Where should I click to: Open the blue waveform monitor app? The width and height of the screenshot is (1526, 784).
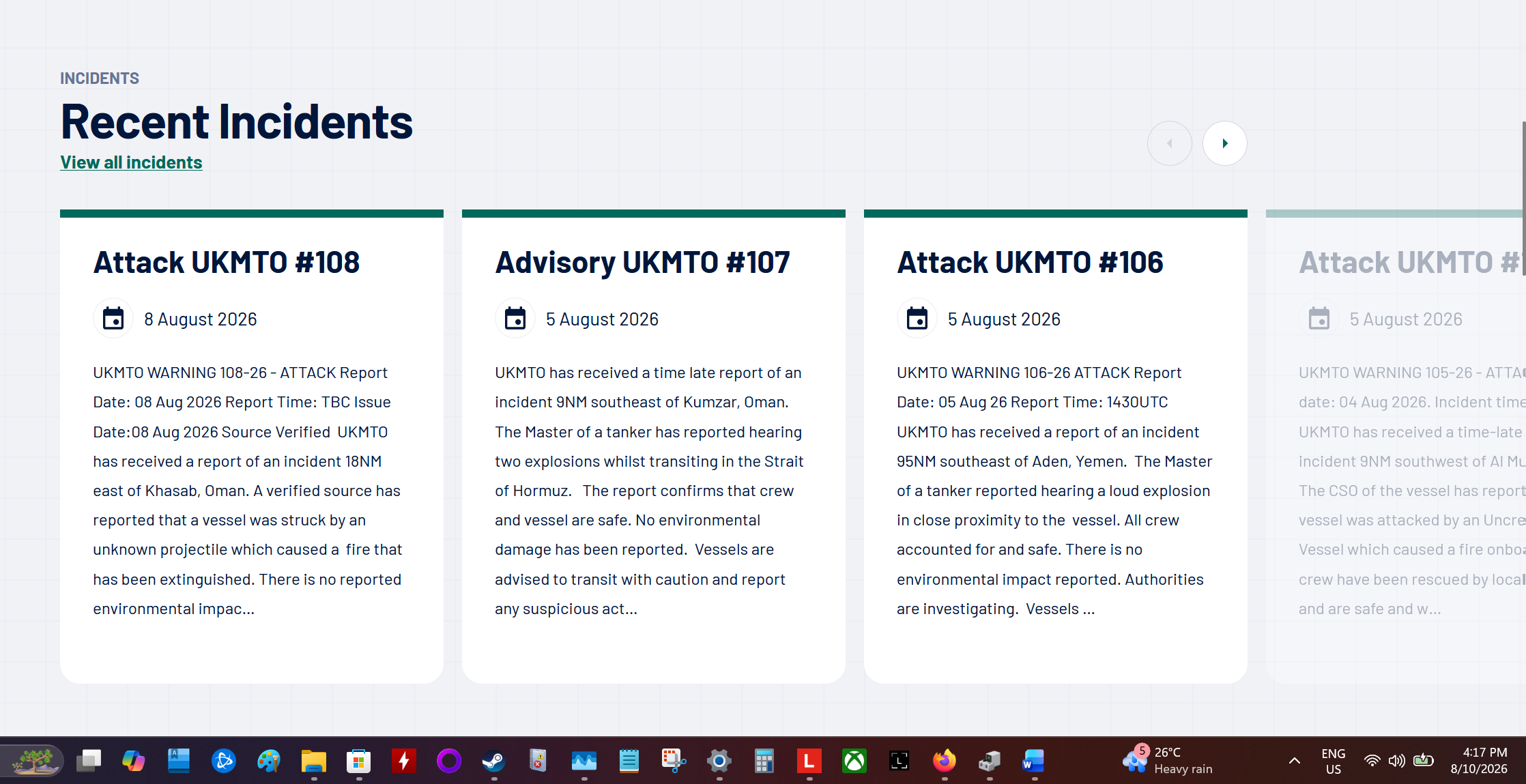[x=584, y=761]
